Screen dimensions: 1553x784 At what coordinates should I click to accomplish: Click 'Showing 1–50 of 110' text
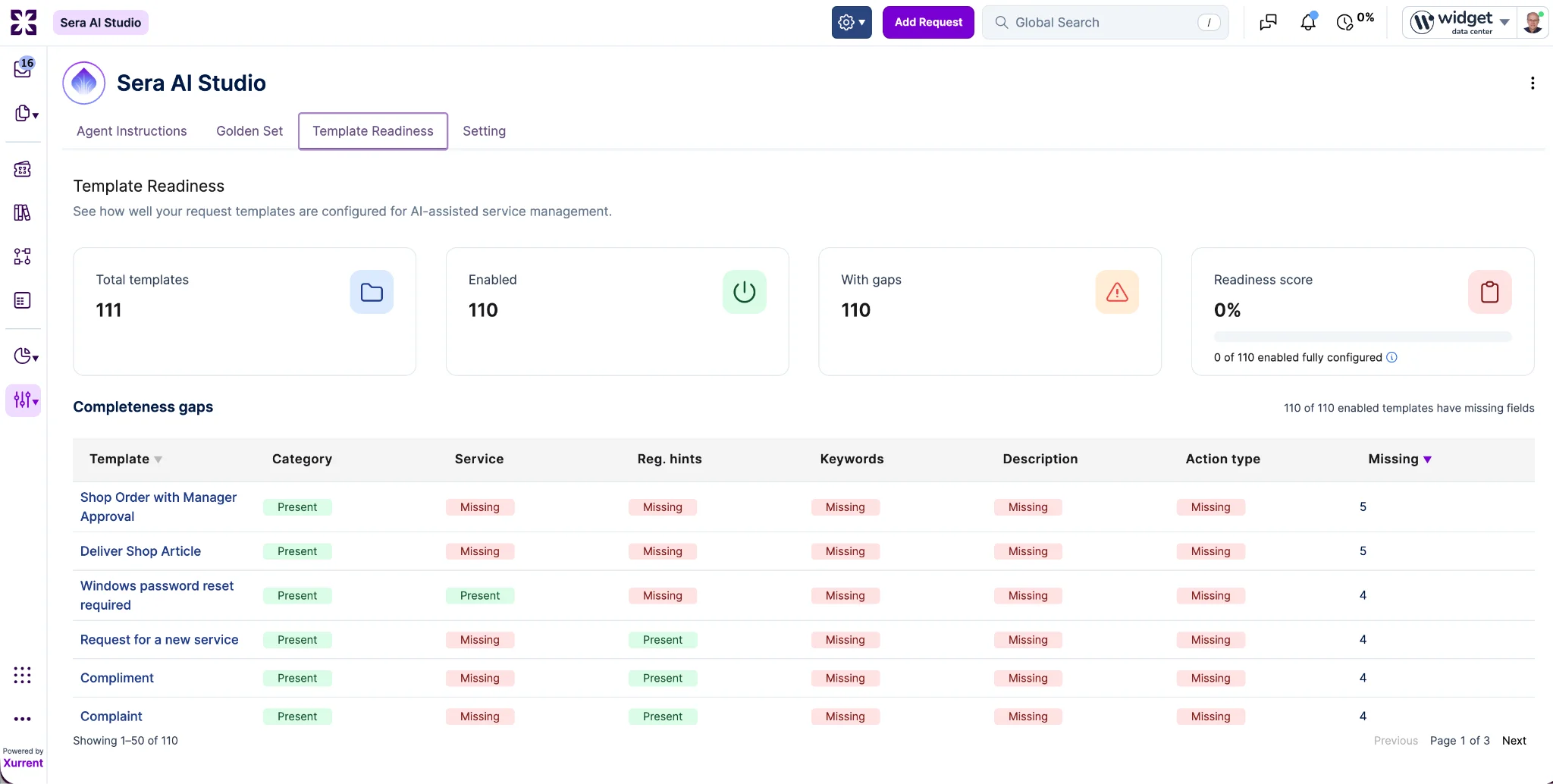click(125, 741)
